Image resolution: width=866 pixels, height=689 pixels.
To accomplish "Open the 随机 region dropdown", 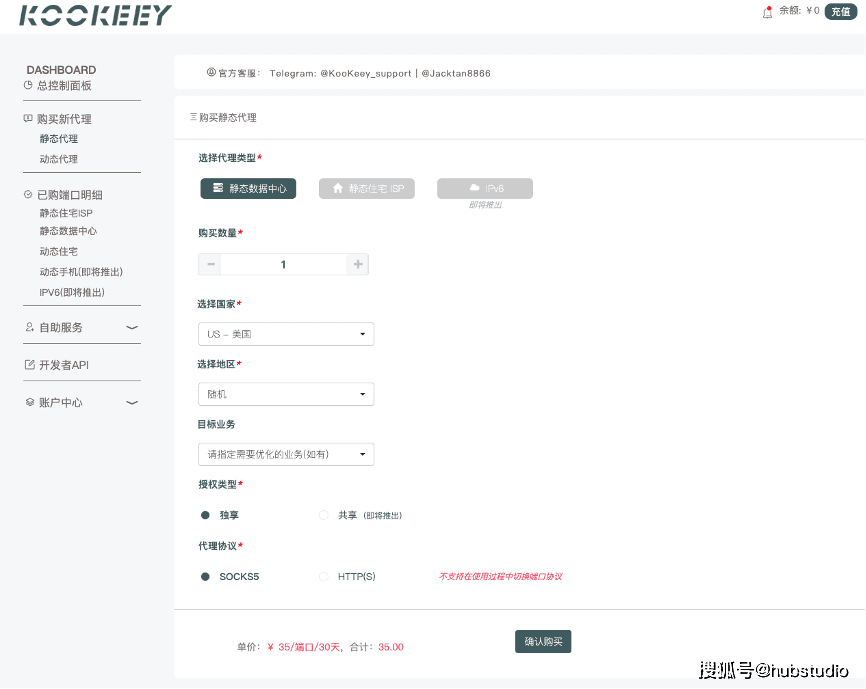I will click(x=286, y=394).
